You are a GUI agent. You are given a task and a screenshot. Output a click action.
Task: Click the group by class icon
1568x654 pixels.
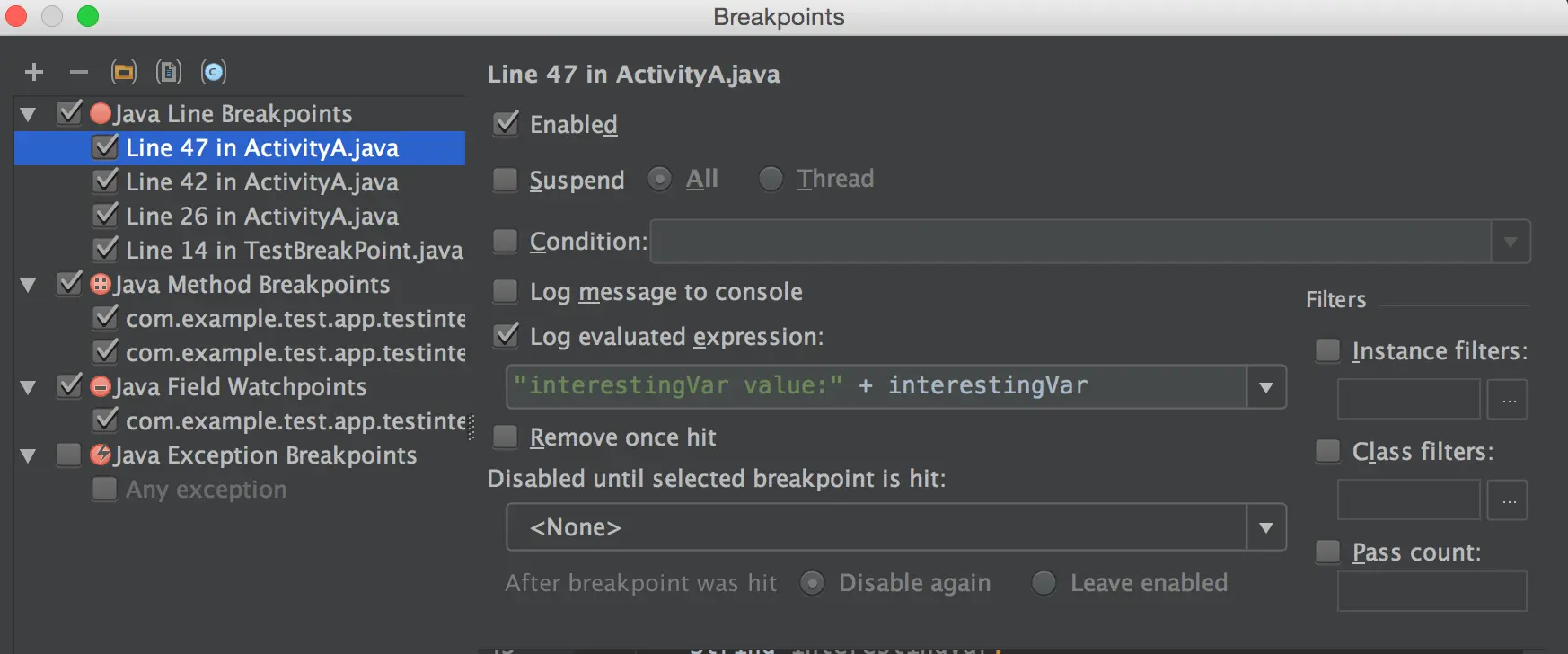click(214, 72)
